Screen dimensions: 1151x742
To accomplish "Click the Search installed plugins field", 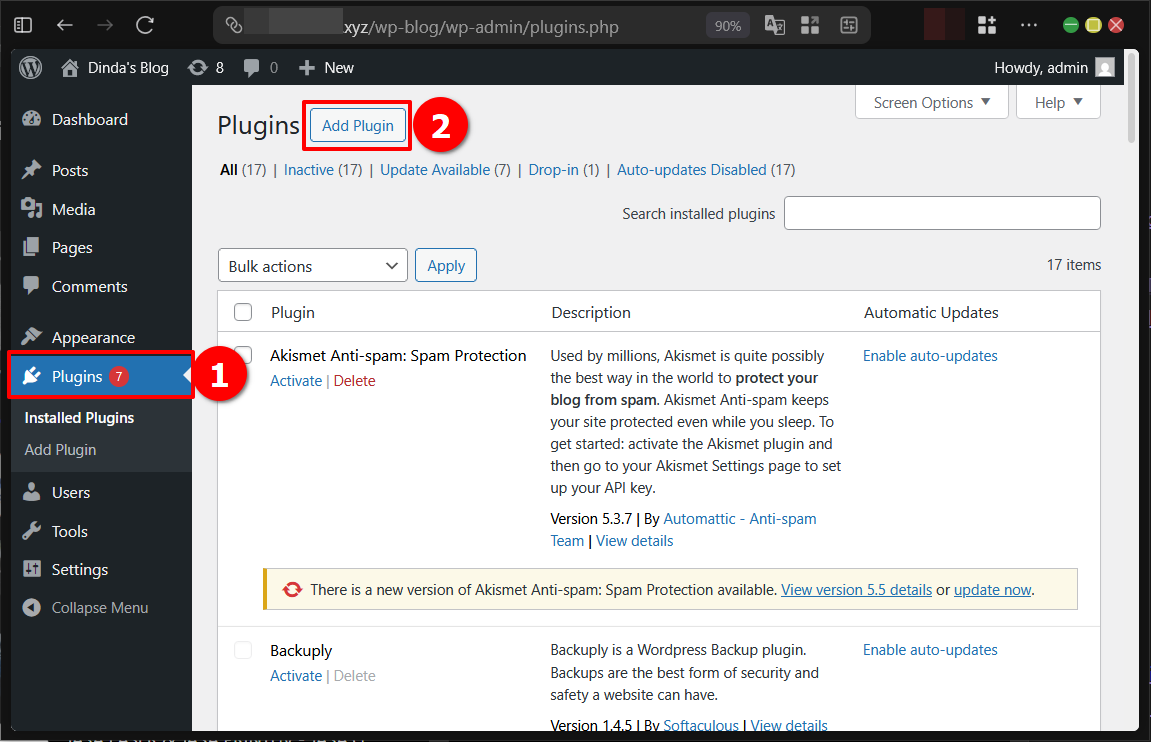I will [x=941, y=213].
